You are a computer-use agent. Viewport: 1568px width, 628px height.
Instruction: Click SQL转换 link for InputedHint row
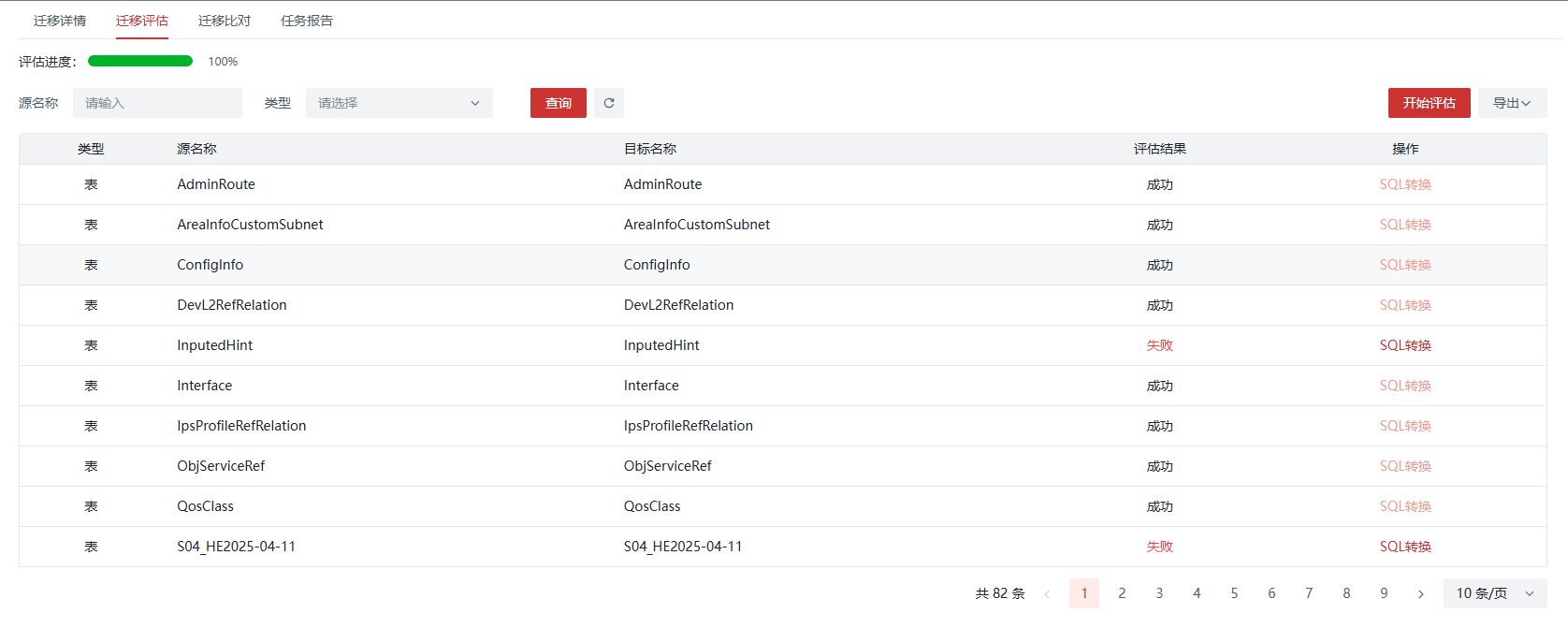point(1404,345)
